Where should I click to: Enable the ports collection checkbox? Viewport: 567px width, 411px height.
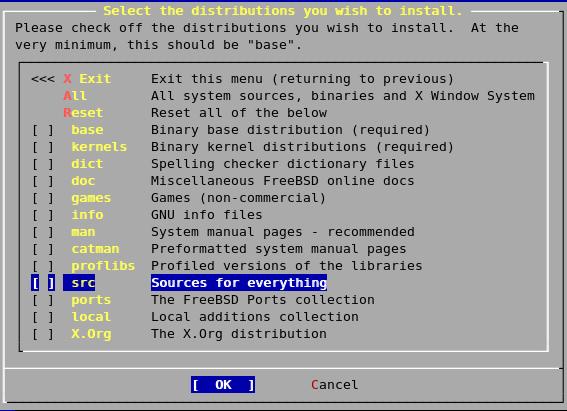(43, 300)
